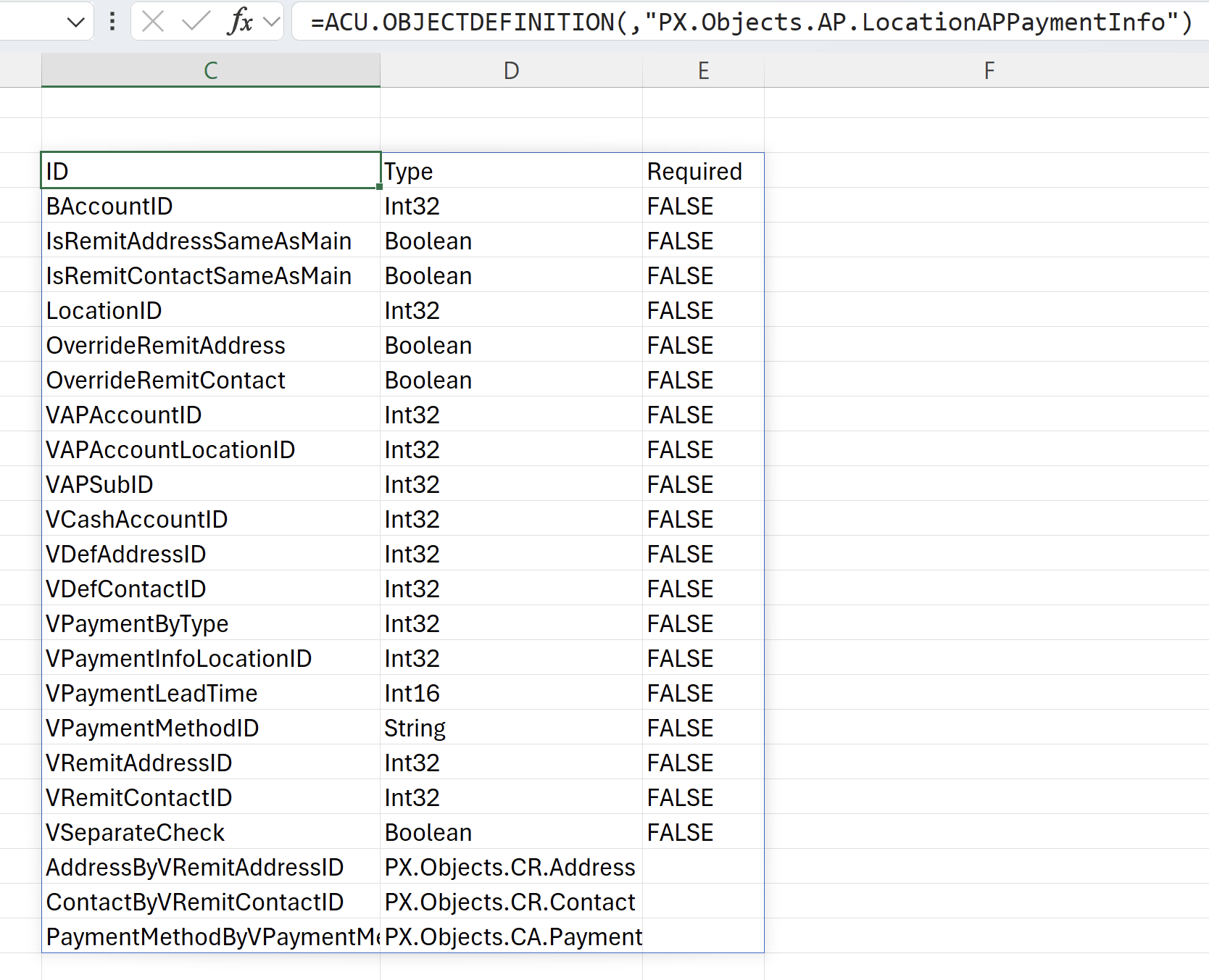Viewport: 1209px width, 980px height.
Task: Select column D header
Action: (511, 70)
